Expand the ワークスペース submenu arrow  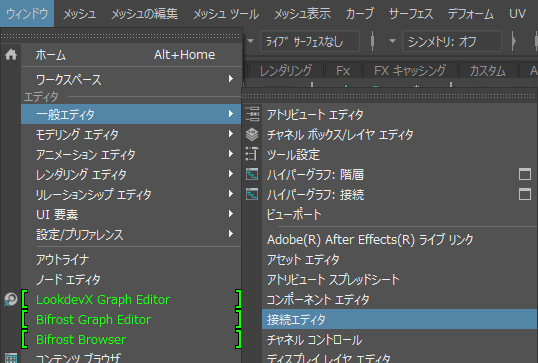coord(231,79)
